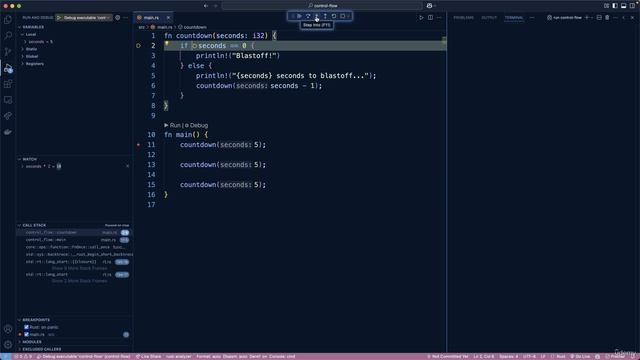Click Step Over in the debug toolbar

click(308, 16)
